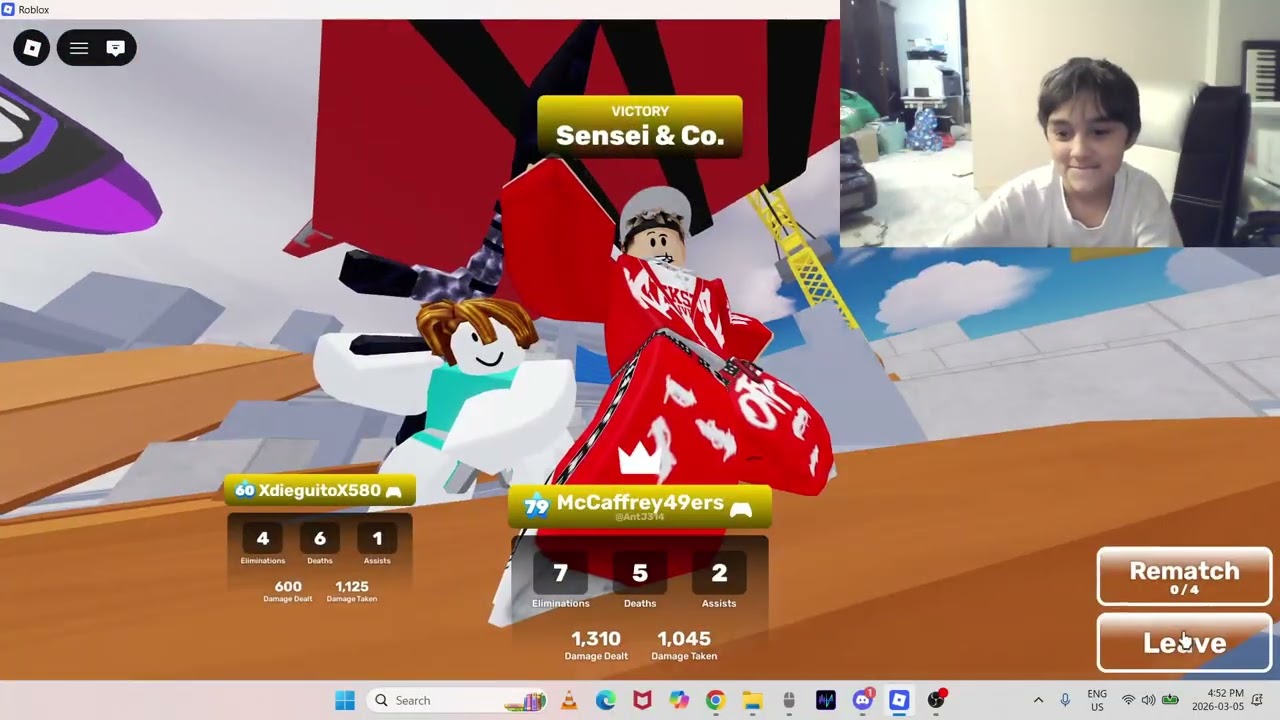Open the volume tray icon
Image resolution: width=1280 pixels, height=720 pixels.
click(1148, 700)
